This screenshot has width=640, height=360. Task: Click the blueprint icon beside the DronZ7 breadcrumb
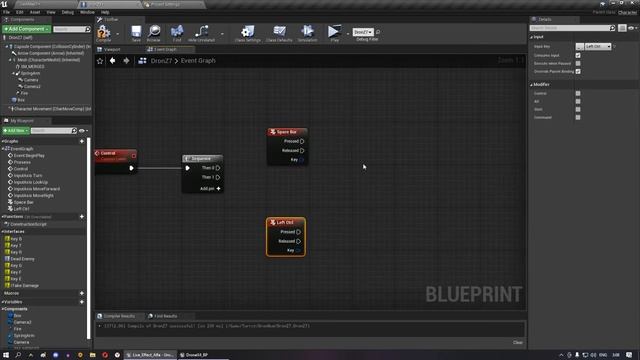(142, 61)
